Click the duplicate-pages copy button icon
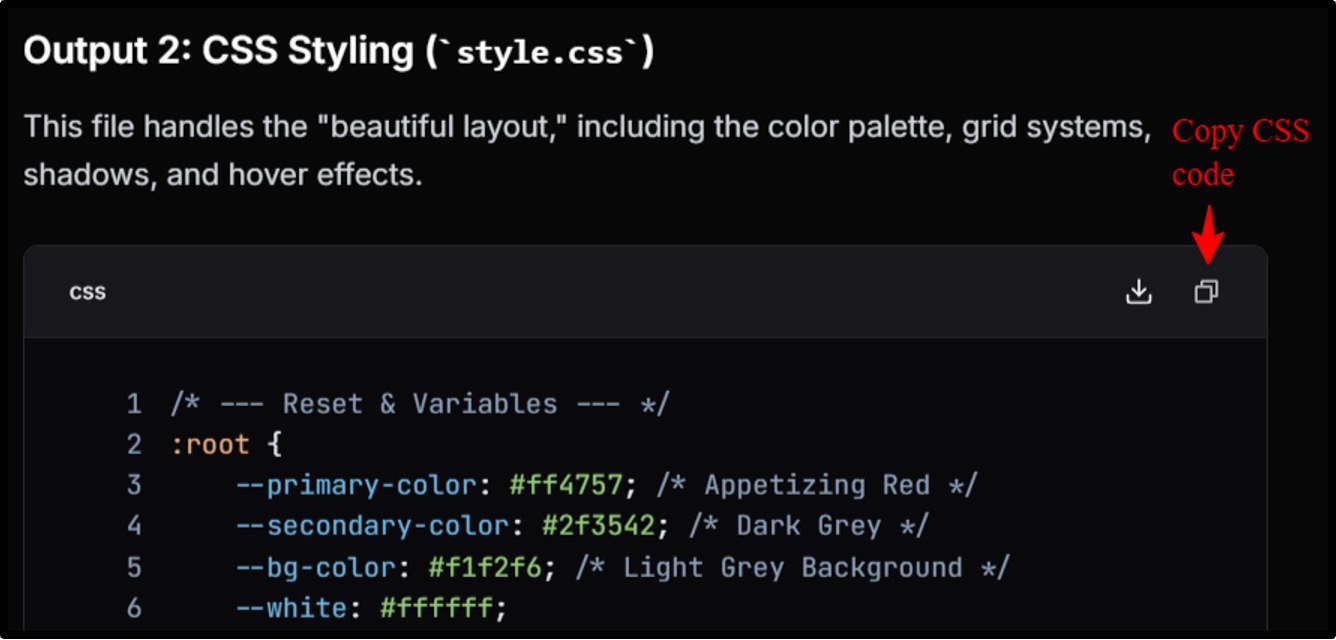 pyautogui.click(x=1207, y=291)
